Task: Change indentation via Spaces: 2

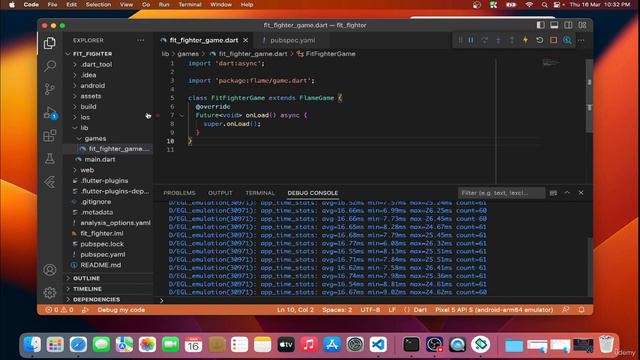Action: 337,310
